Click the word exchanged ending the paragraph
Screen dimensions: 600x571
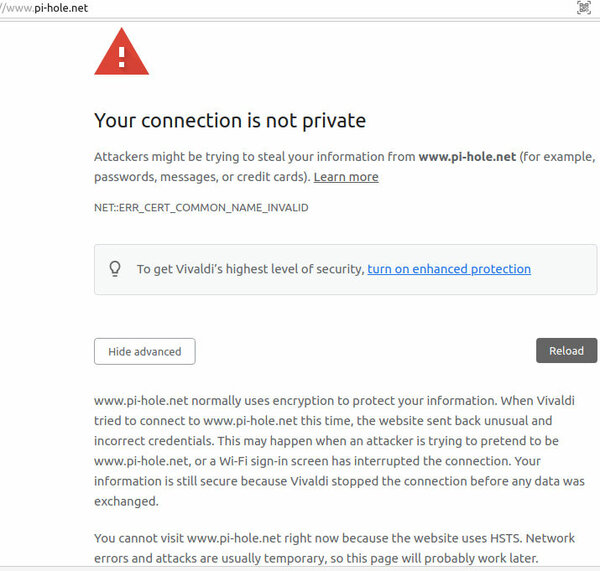click(126, 501)
